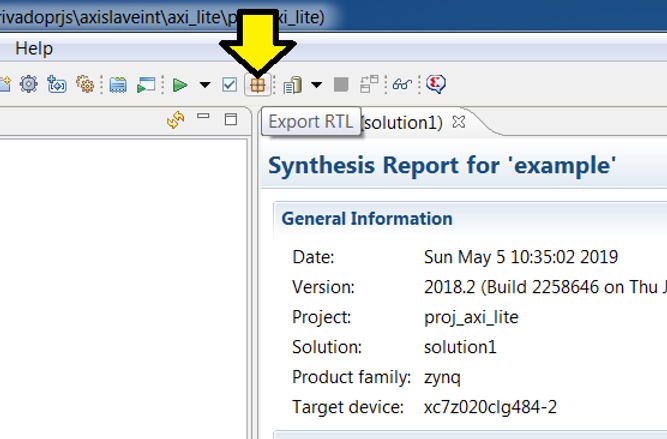This screenshot has width=667, height=439.
Task: Click the Synthesis Report for 'example' heading
Action: 442,165
